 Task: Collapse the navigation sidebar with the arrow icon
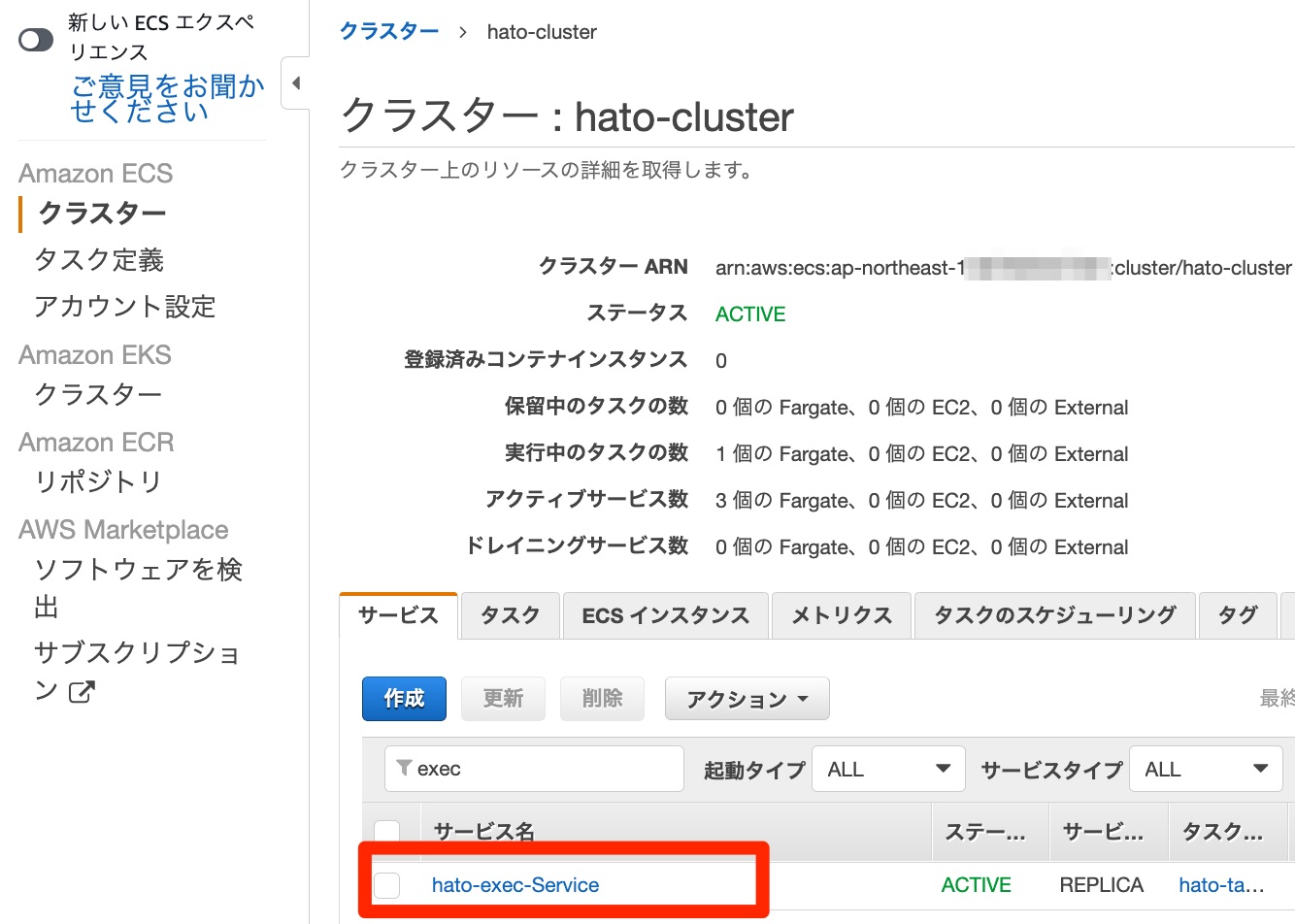pyautogui.click(x=296, y=83)
